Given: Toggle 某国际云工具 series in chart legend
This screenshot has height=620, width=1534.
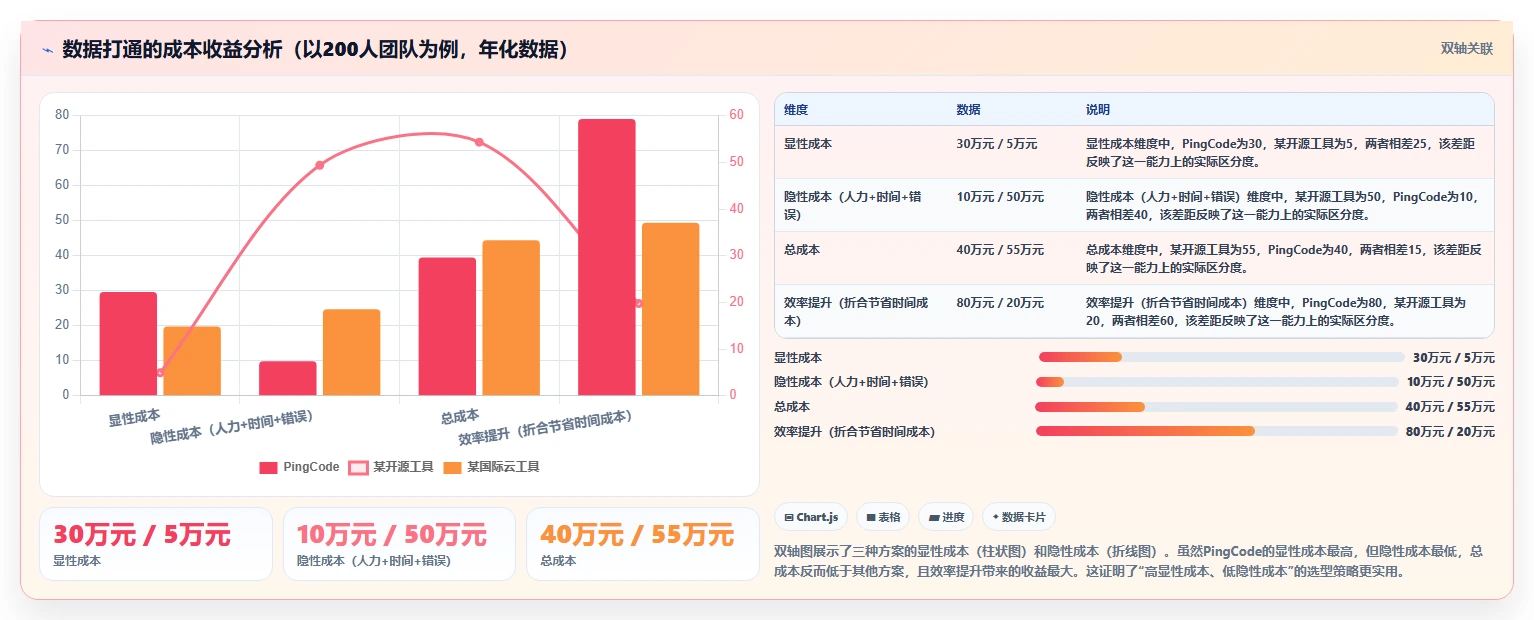Looking at the screenshot, I should tap(491, 467).
